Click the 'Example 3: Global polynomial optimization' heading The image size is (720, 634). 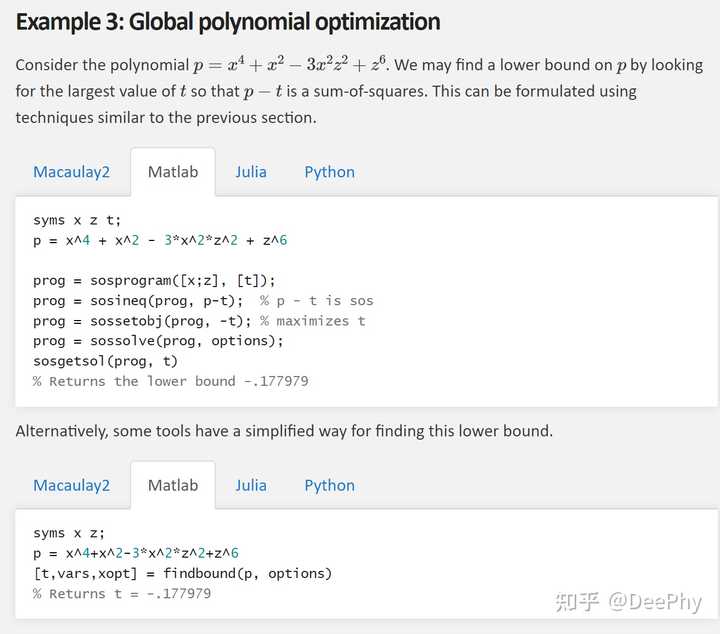point(228,21)
